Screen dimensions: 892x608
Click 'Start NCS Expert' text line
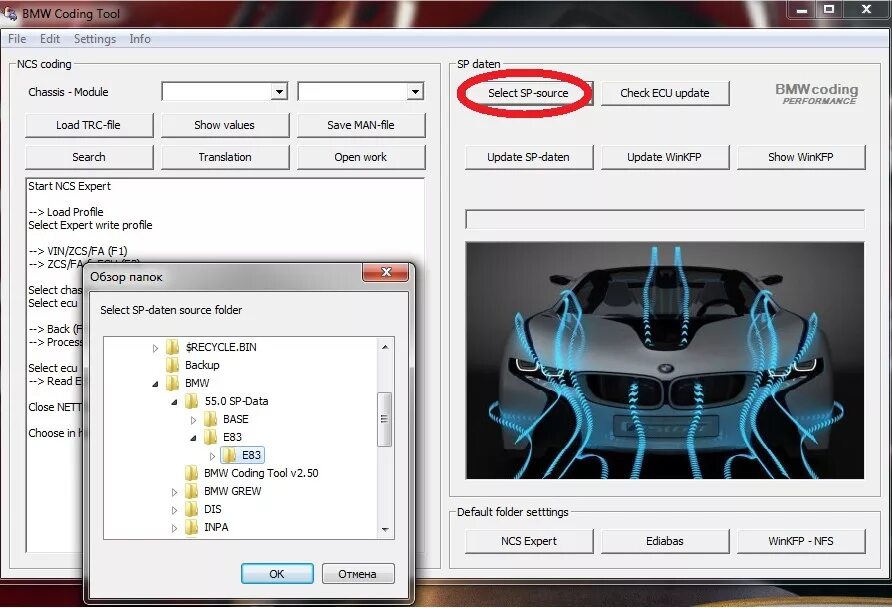pos(69,186)
